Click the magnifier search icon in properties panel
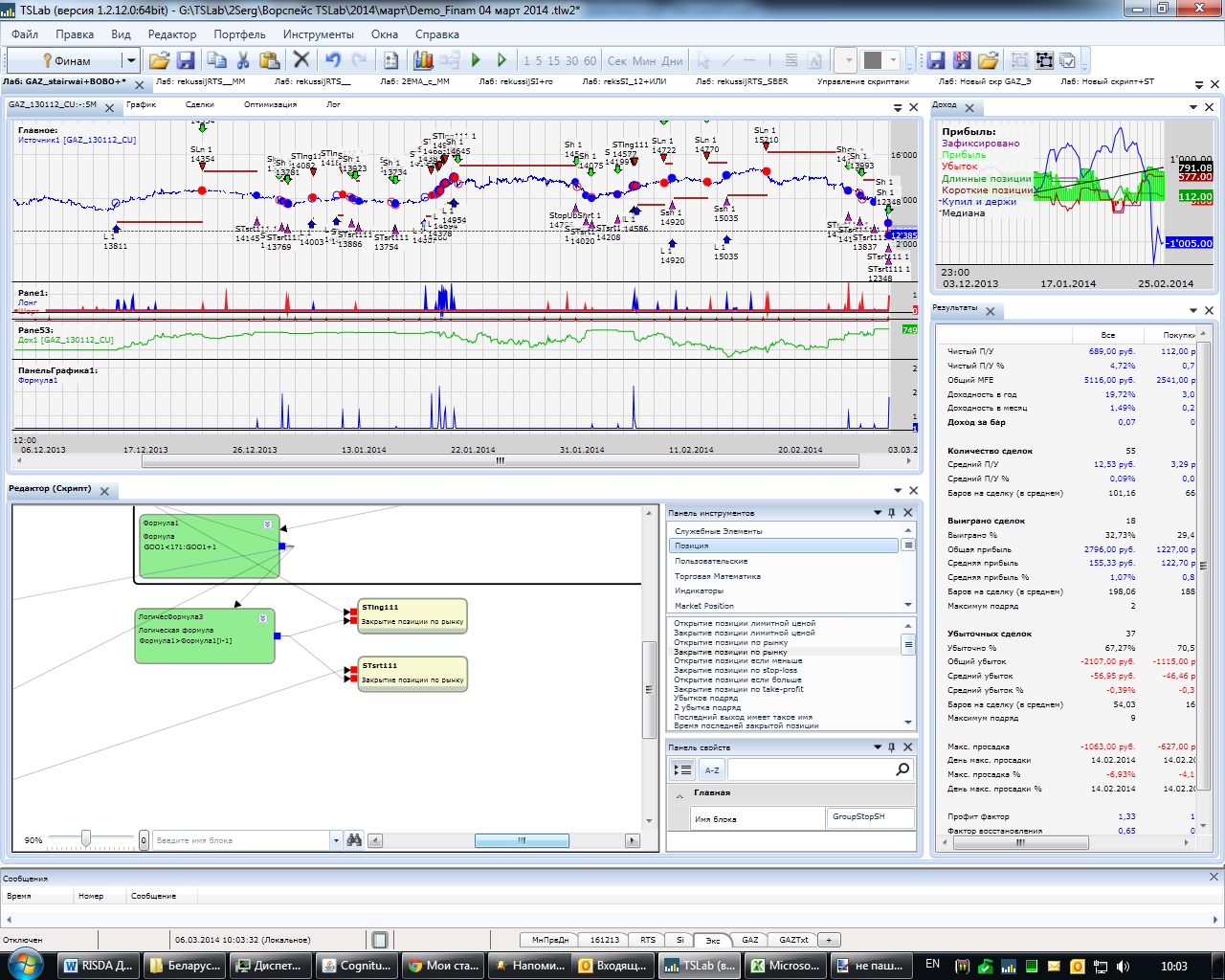 pos(902,769)
